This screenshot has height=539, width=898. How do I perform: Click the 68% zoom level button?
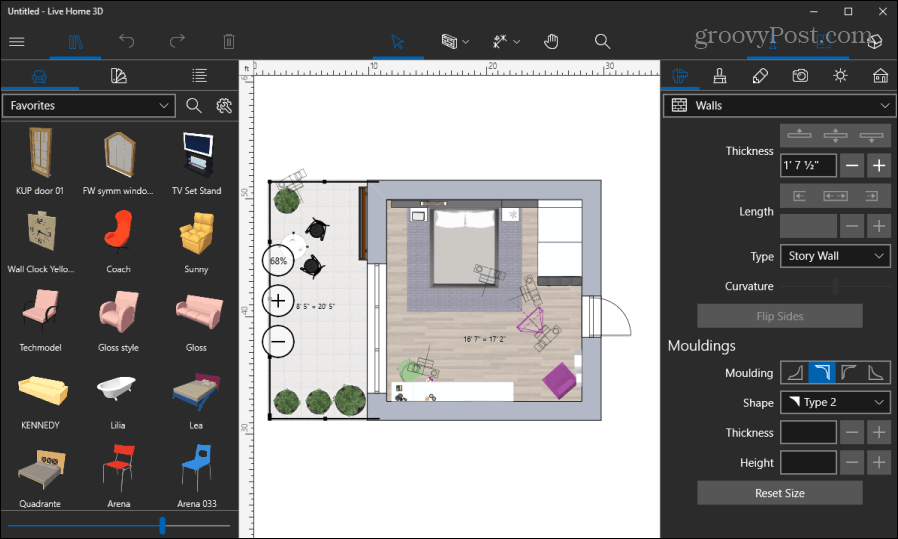click(x=278, y=261)
